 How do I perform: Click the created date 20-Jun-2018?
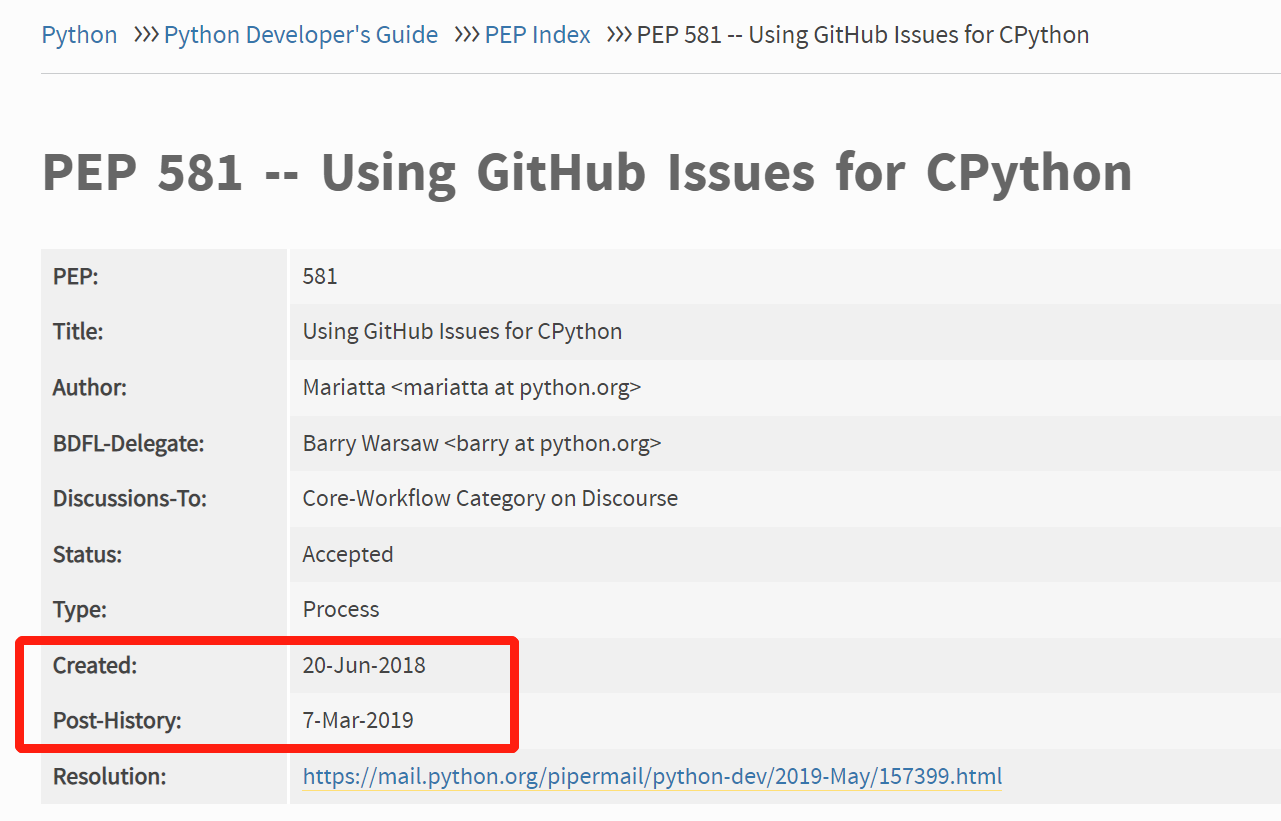tap(364, 665)
